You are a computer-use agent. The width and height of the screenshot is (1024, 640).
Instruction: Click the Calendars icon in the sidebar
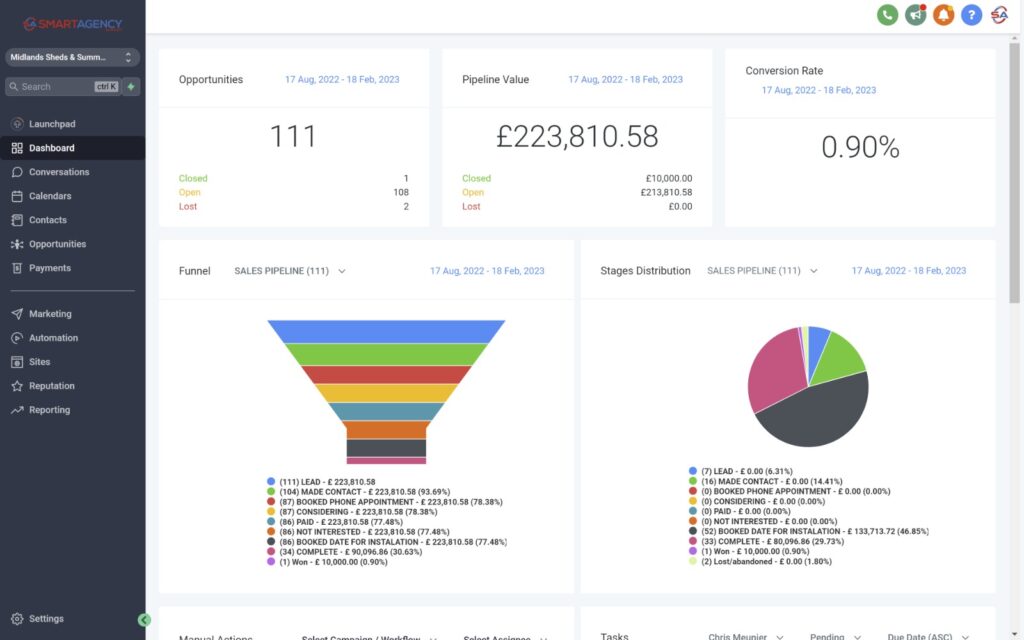[17, 196]
